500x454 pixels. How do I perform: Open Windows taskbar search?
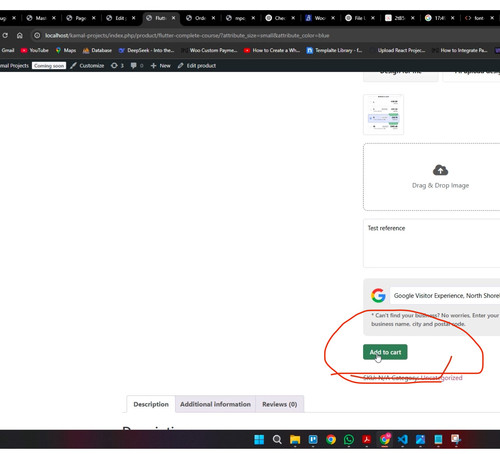tap(277, 439)
